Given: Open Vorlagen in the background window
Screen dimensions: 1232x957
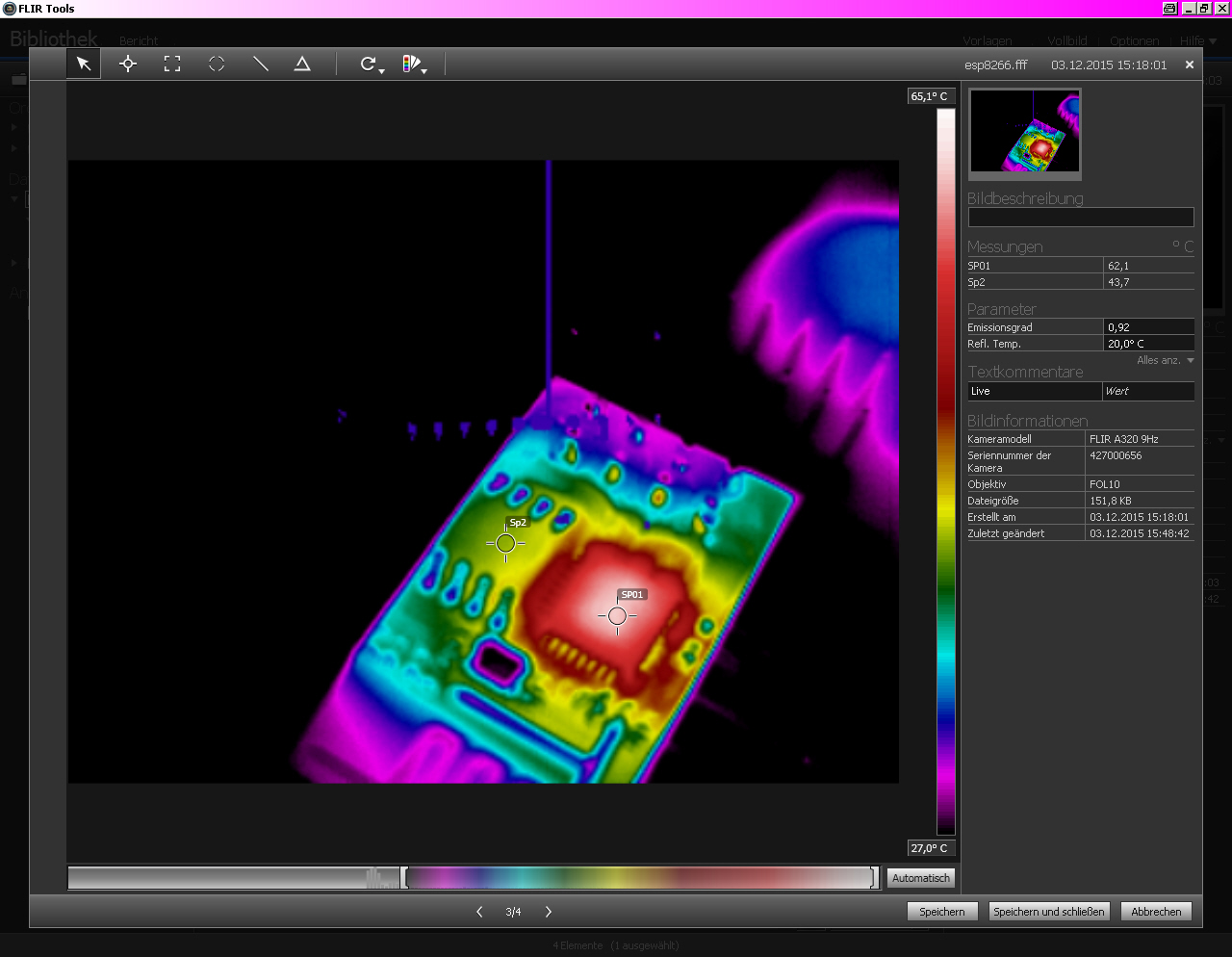Looking at the screenshot, I should click(988, 41).
